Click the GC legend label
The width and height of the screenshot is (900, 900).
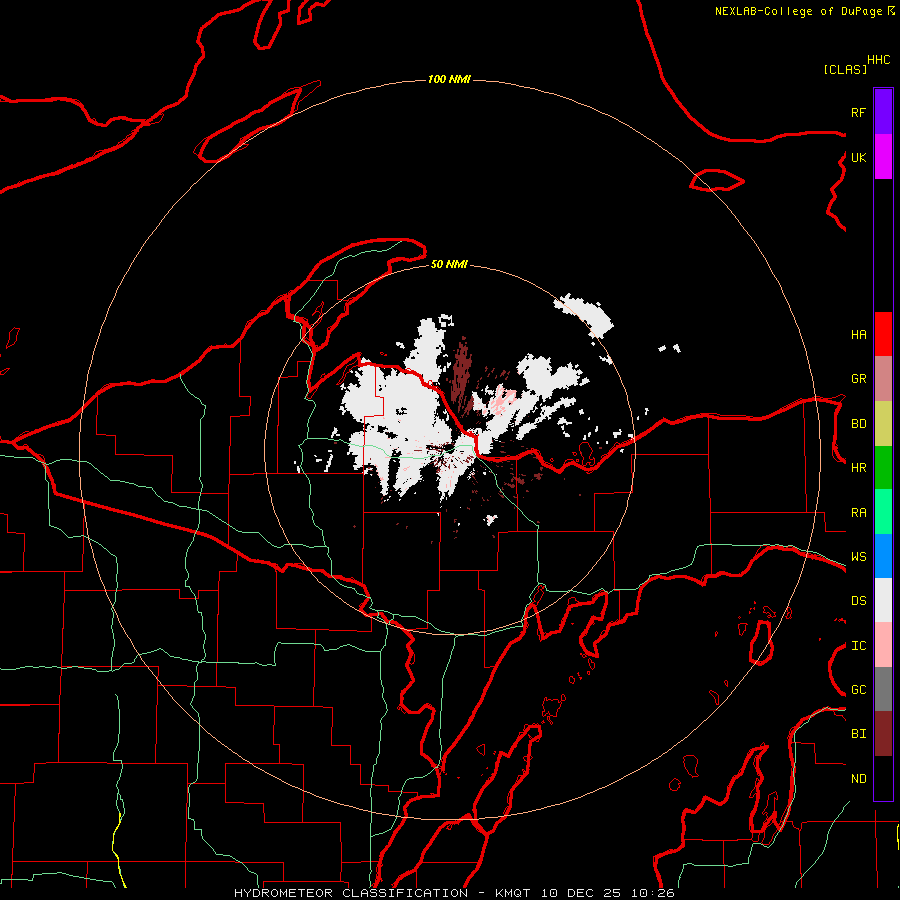tap(858, 690)
